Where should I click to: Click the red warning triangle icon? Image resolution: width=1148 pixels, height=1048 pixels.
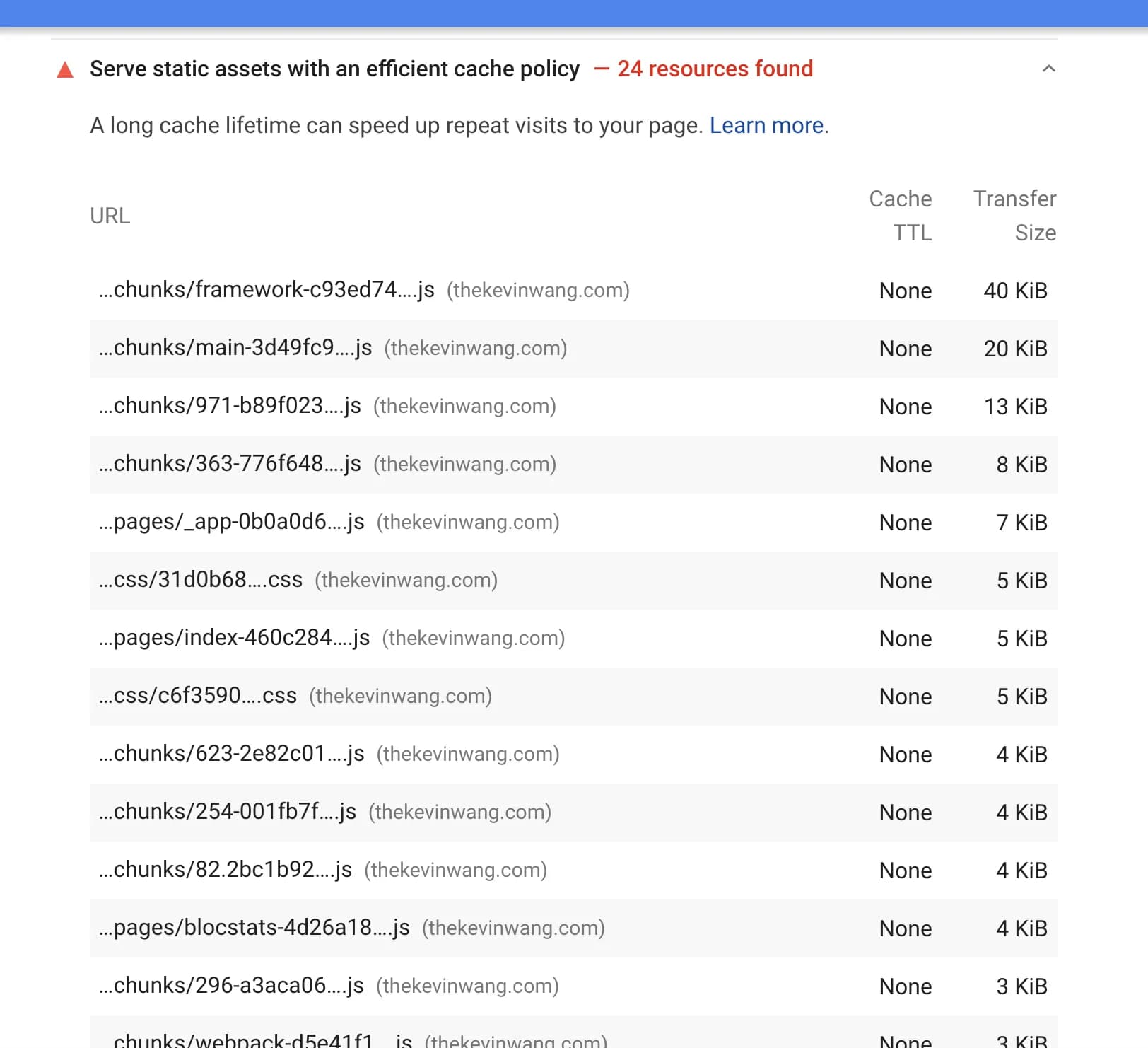click(65, 69)
